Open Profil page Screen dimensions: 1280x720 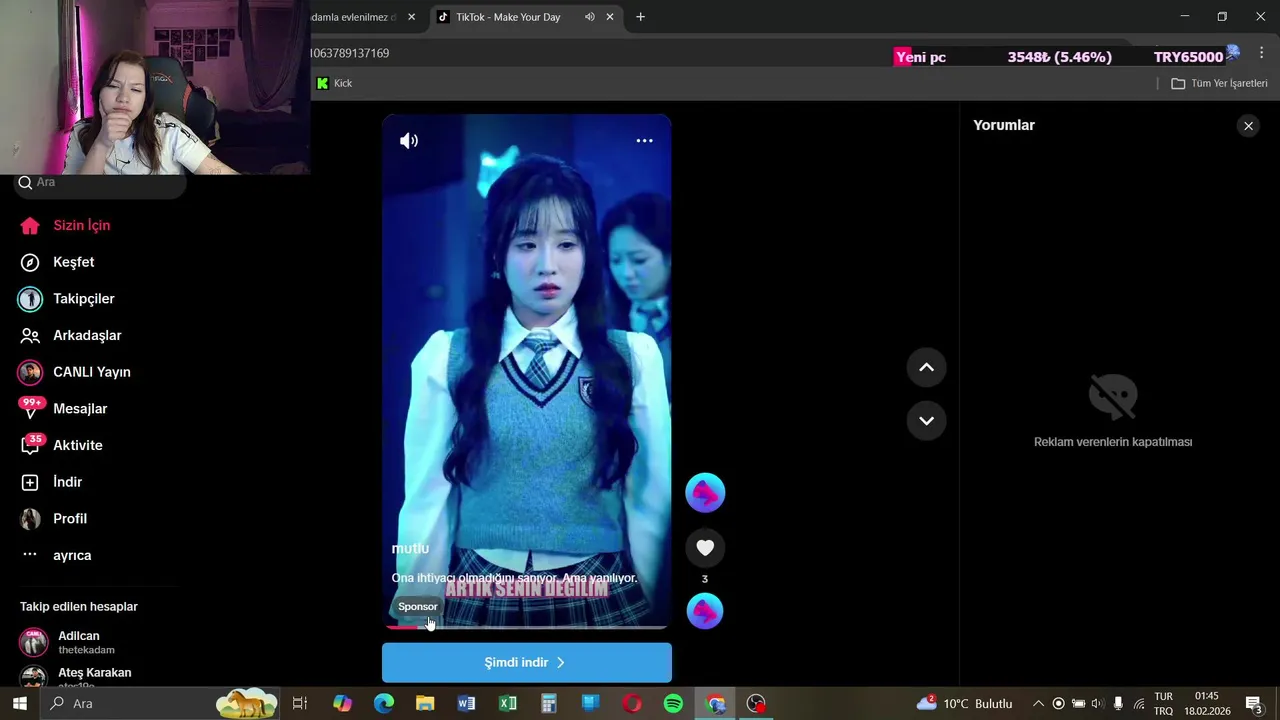(55, 518)
